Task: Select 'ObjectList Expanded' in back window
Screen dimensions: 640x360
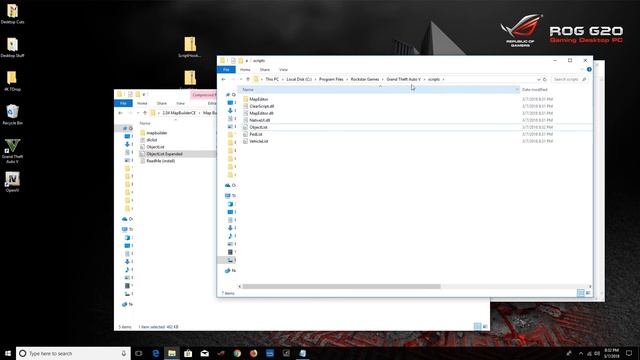Action: (x=164, y=154)
